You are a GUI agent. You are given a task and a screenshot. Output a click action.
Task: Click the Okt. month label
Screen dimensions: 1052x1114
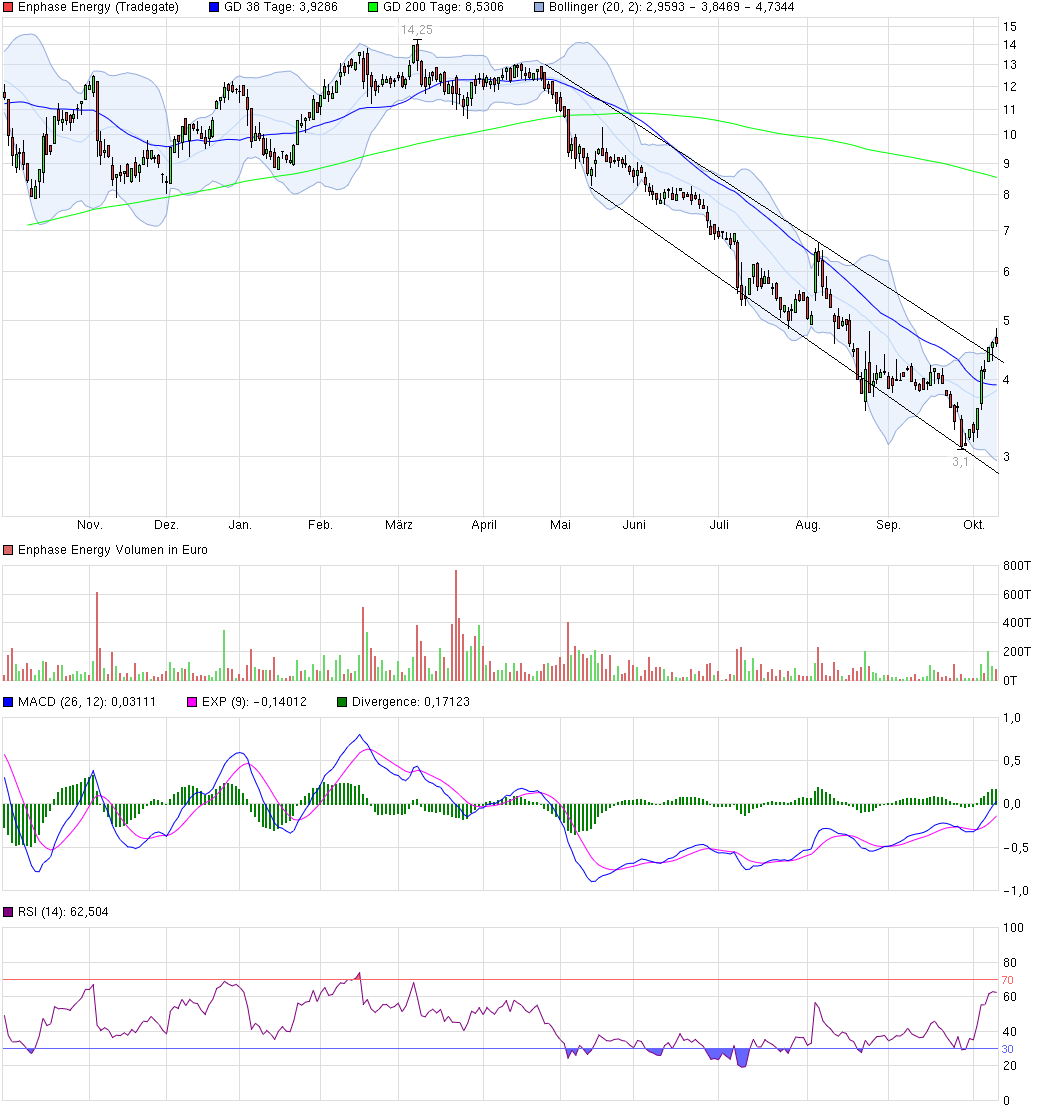tap(974, 525)
